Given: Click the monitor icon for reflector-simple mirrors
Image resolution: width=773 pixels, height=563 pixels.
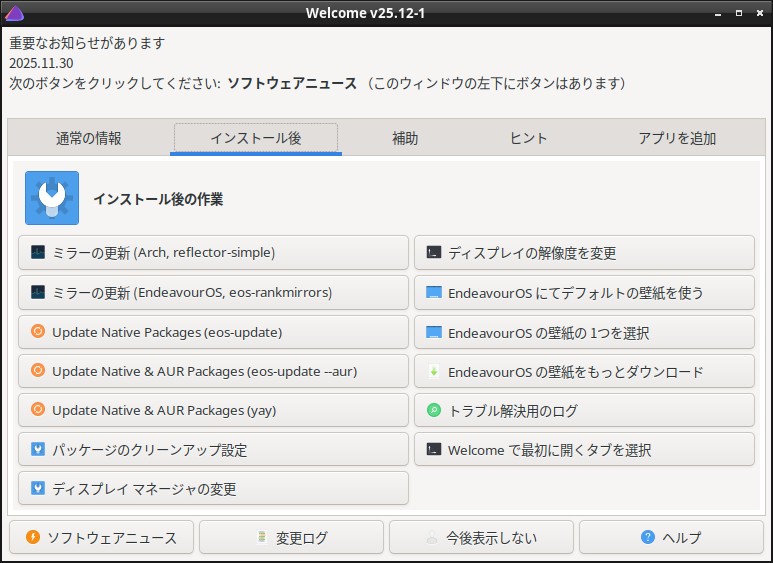Looking at the screenshot, I should pyautogui.click(x=38, y=253).
